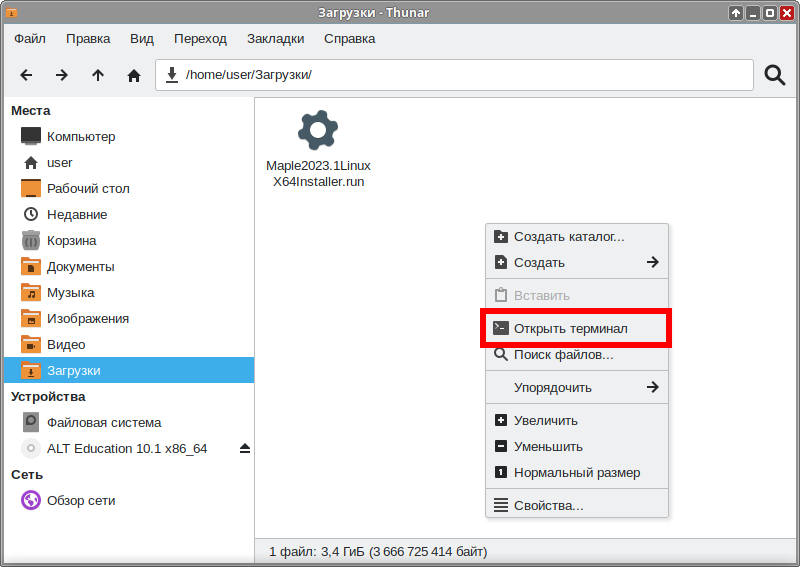Maximize the Thunar window

pyautogui.click(x=770, y=13)
